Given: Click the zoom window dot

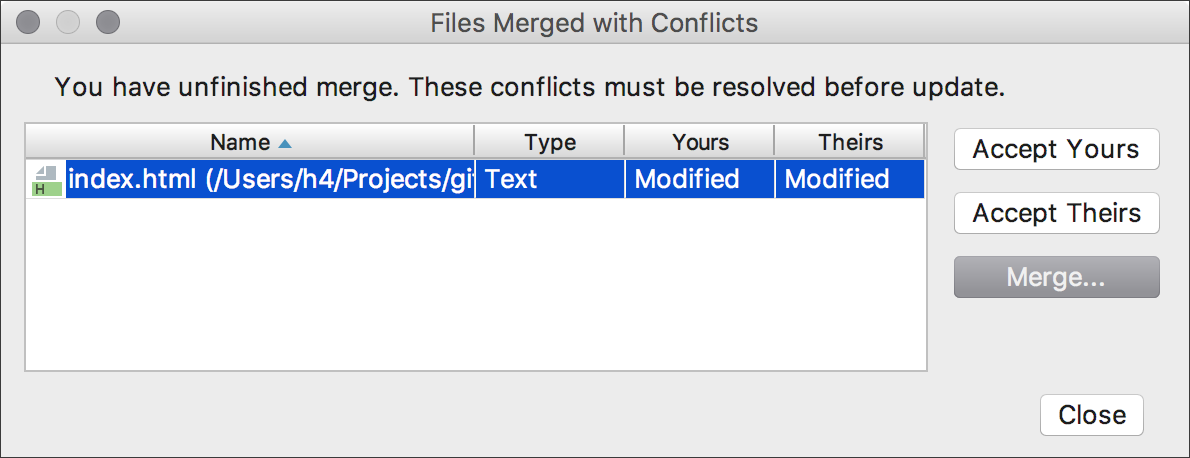Looking at the screenshot, I should pos(108,22).
